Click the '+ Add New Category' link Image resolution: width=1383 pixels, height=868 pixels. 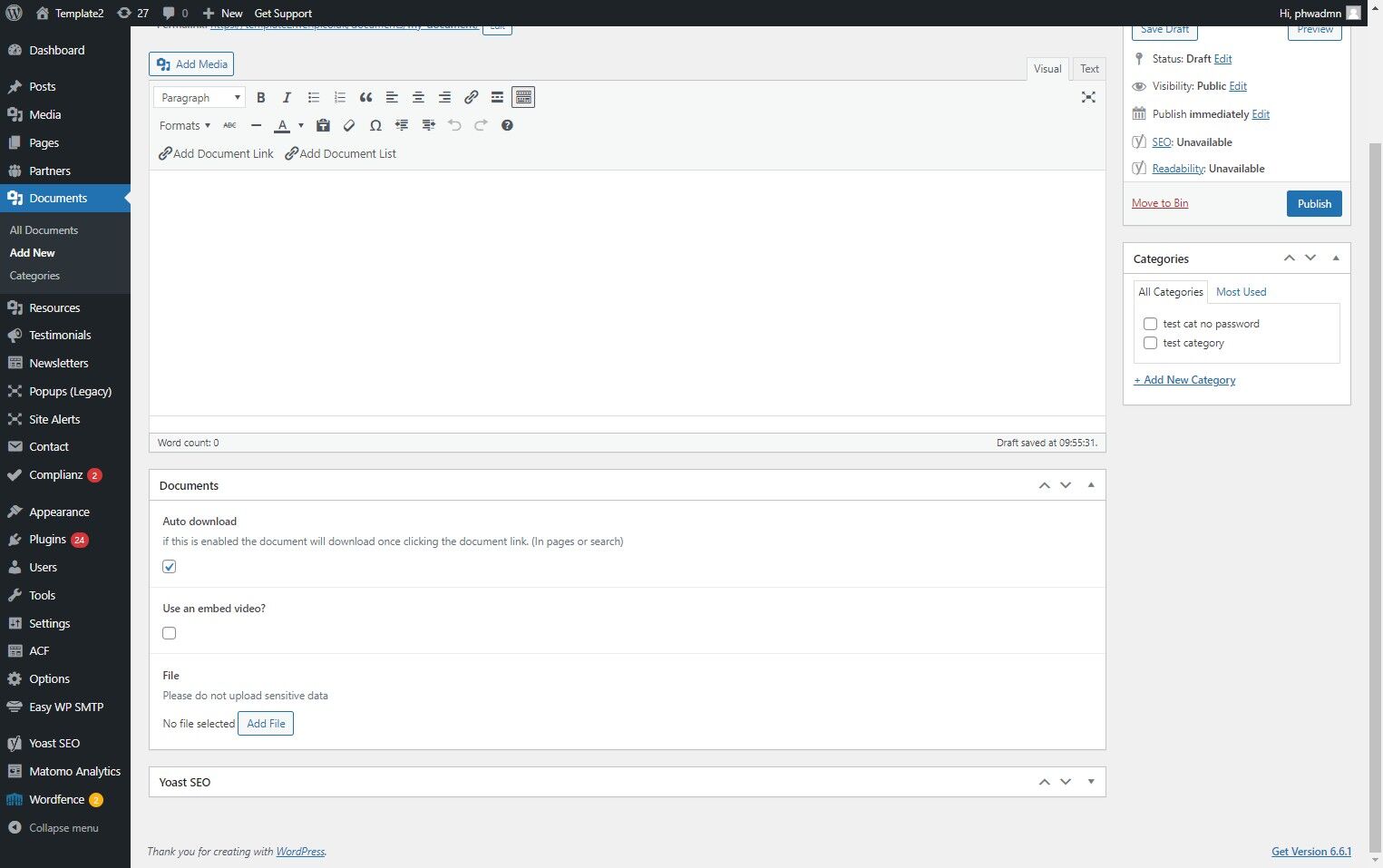(1184, 380)
